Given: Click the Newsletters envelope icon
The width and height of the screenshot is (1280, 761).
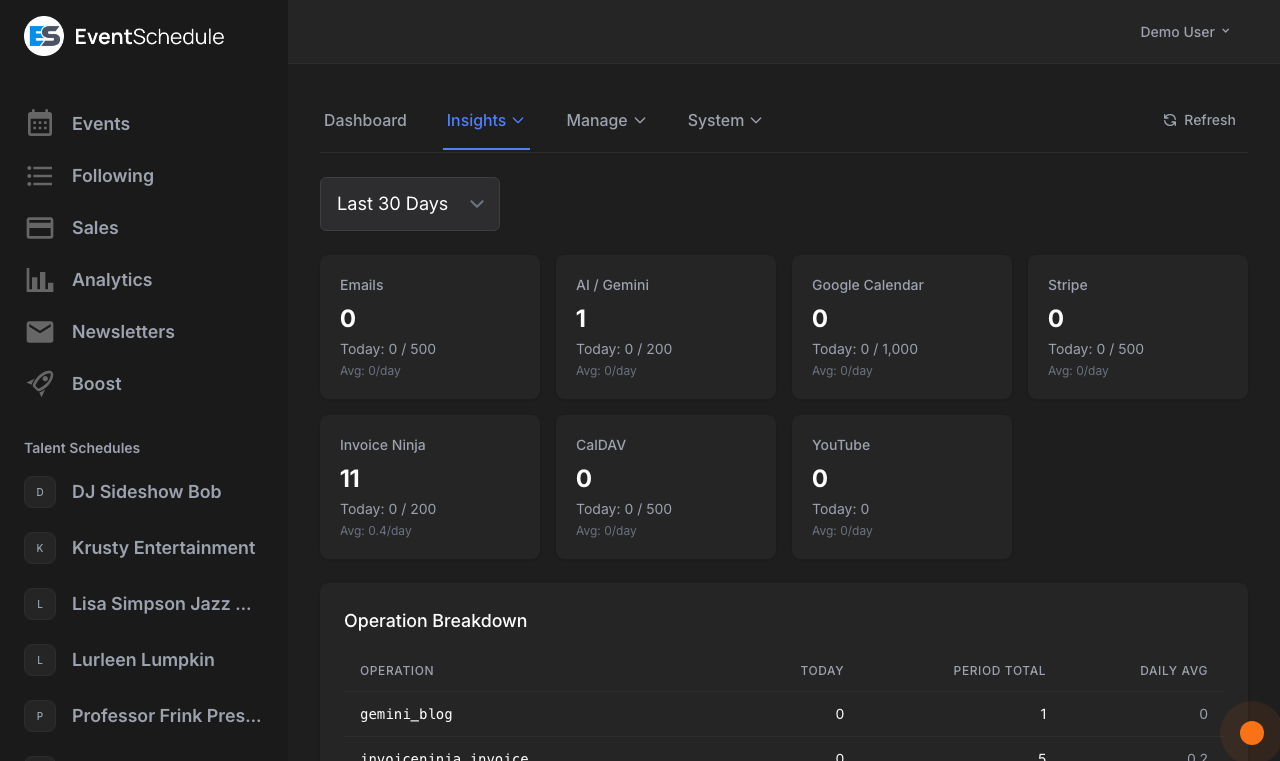Looking at the screenshot, I should pyautogui.click(x=40, y=332).
